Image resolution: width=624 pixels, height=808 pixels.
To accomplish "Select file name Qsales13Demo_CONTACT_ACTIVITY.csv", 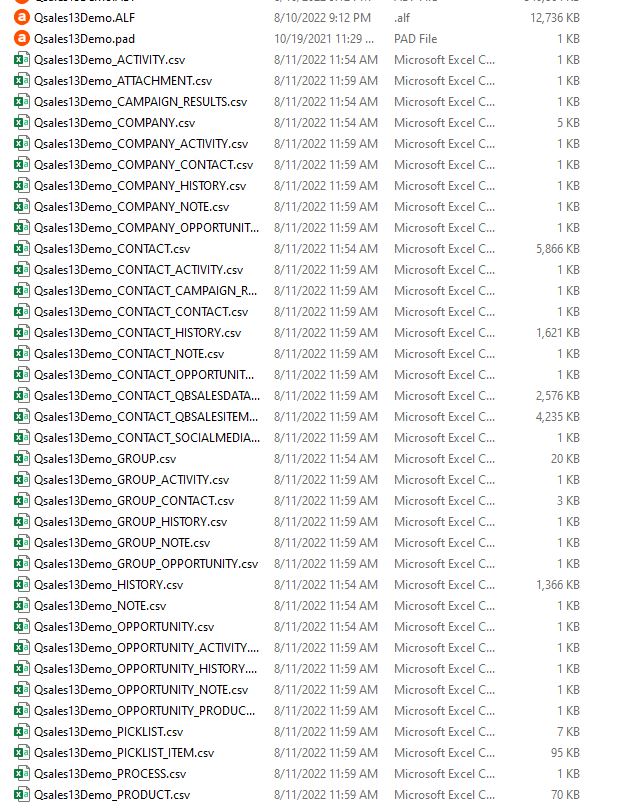I will [x=139, y=270].
